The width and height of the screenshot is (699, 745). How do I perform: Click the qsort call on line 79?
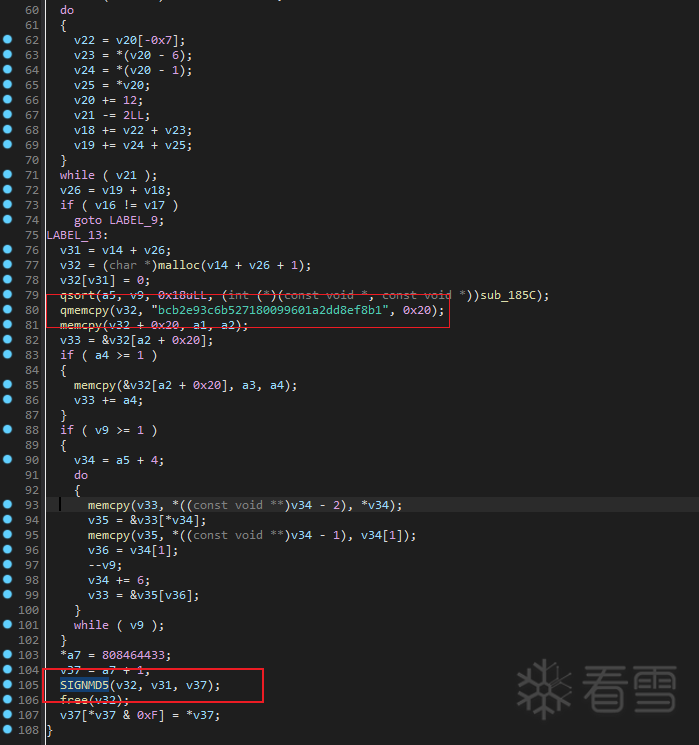77,295
